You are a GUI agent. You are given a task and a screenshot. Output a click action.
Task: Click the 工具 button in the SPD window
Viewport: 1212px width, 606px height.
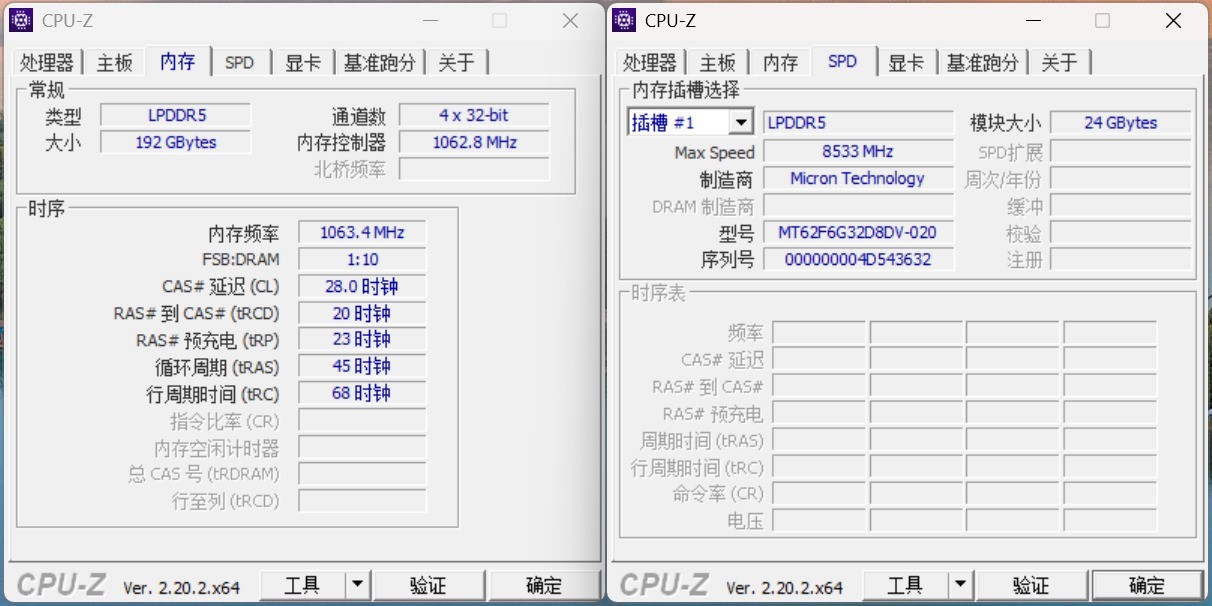click(905, 585)
